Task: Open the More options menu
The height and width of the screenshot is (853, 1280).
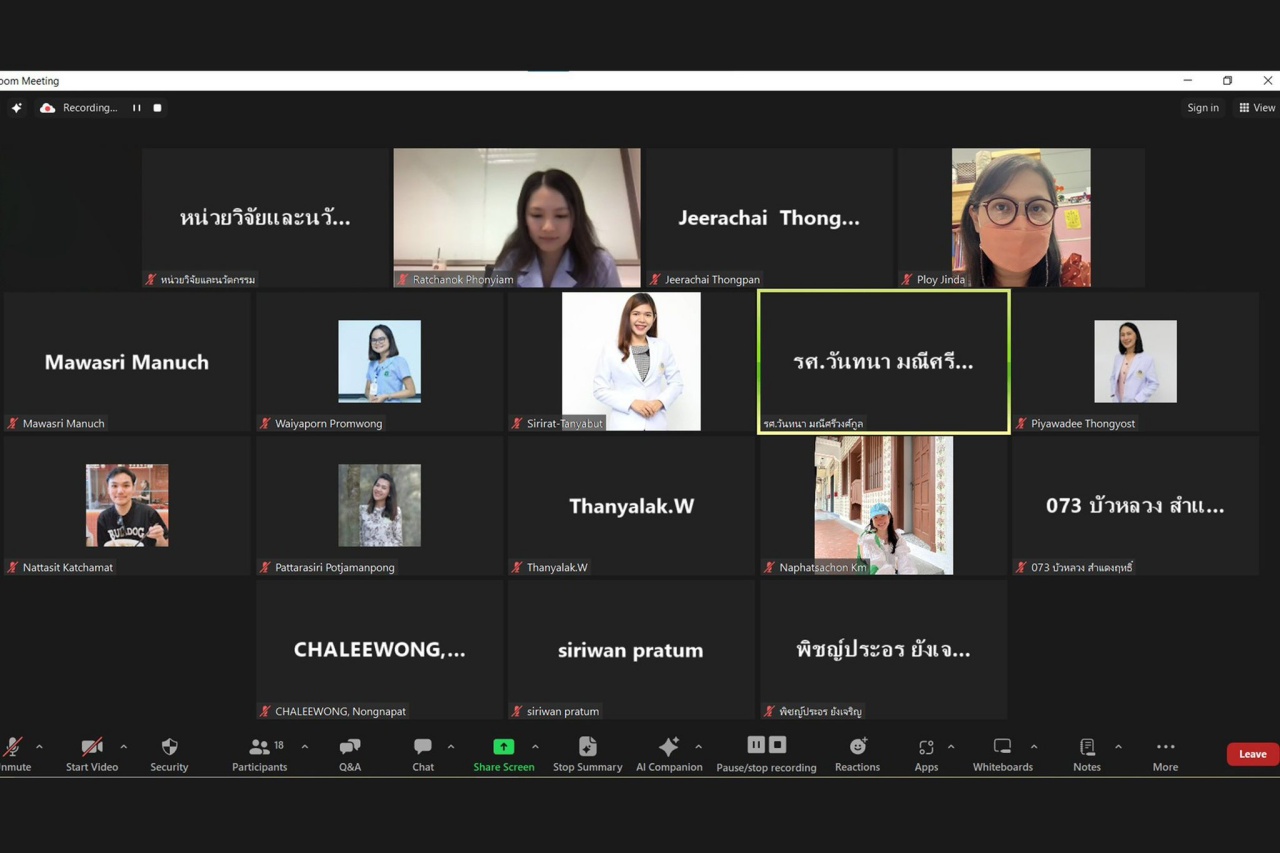Action: pyautogui.click(x=1165, y=754)
